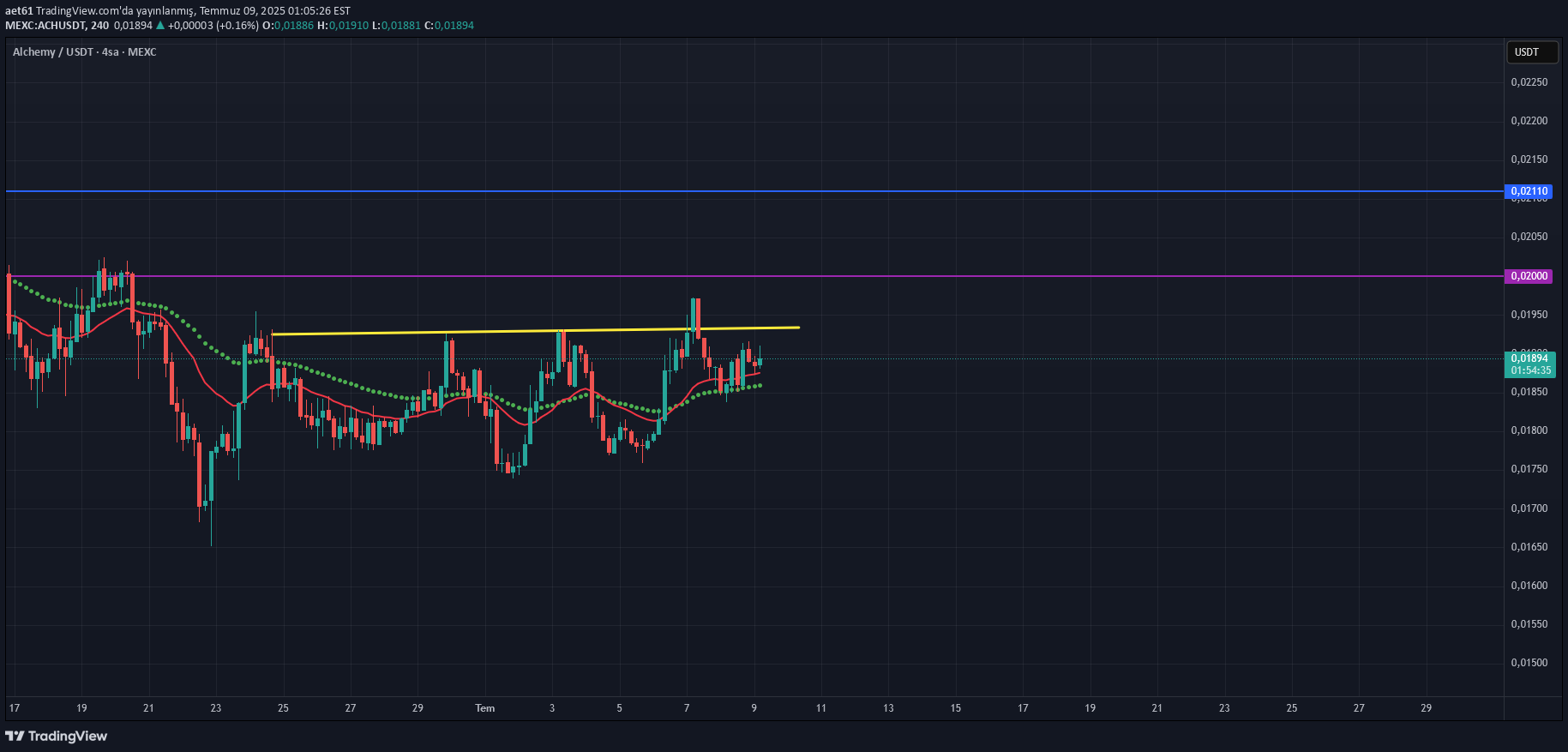This screenshot has width=1568, height=752.
Task: Click the 0,01950 price axis label
Action: (1529, 315)
